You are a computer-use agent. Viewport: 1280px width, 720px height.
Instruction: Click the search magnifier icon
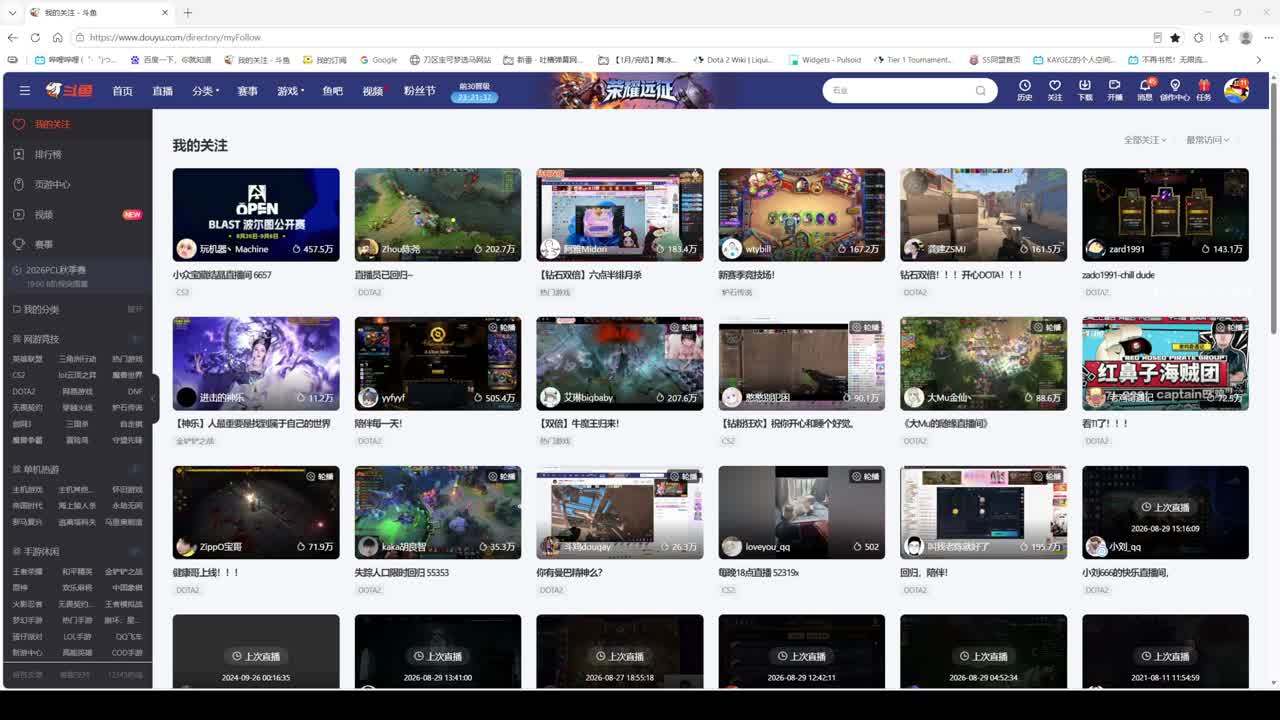(x=981, y=90)
